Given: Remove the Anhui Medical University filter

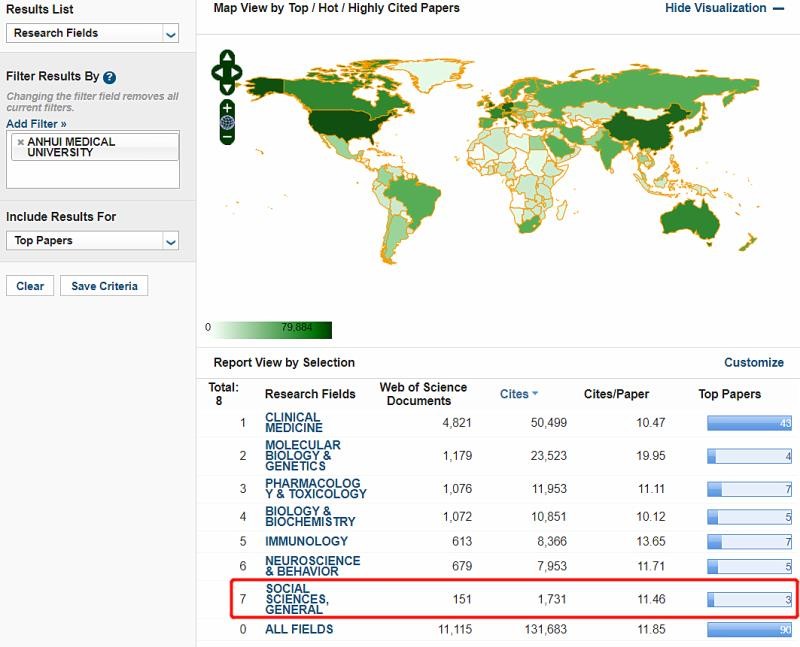Looking at the screenshot, I should point(20,142).
